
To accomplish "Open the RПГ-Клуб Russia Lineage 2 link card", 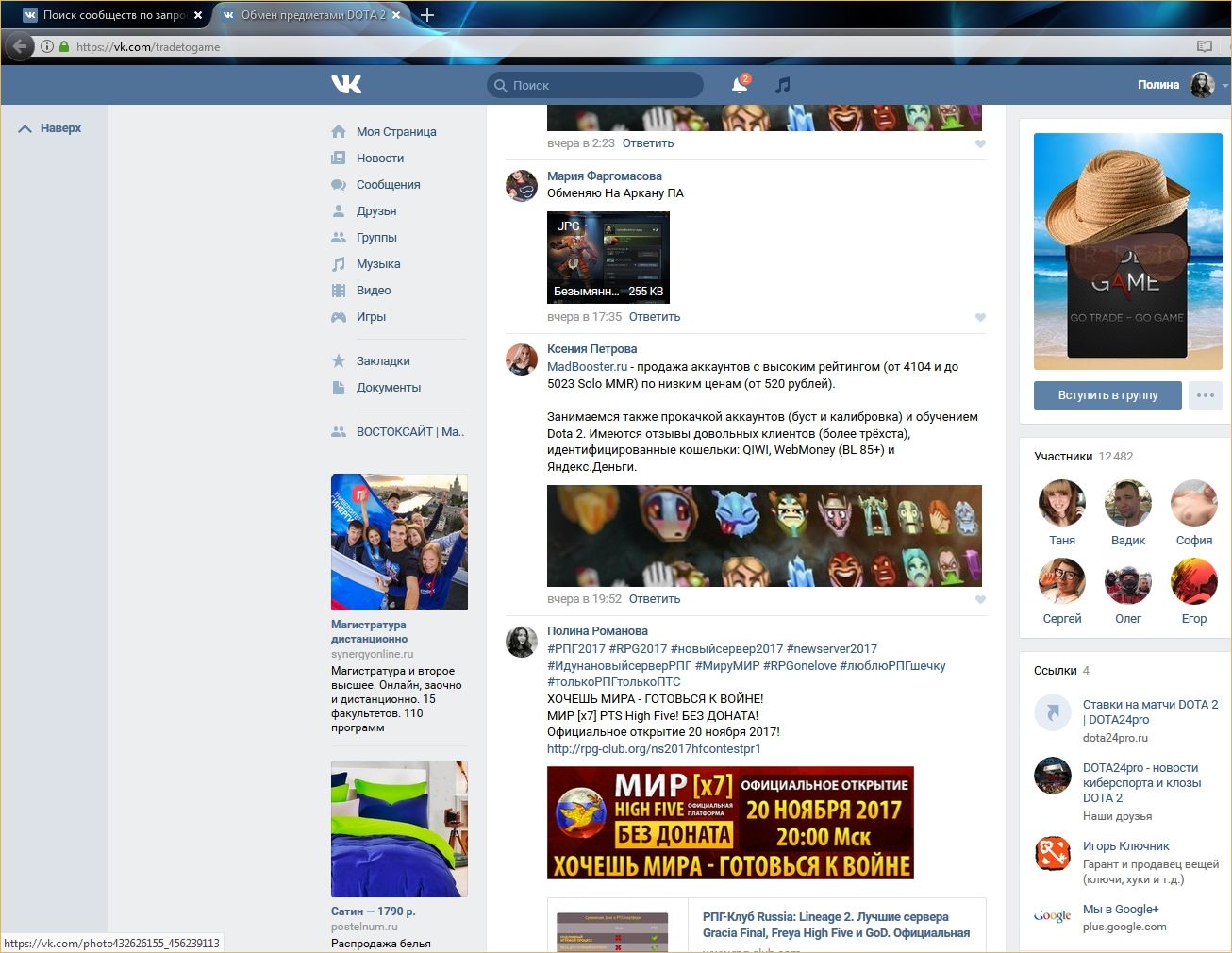I will click(766, 926).
